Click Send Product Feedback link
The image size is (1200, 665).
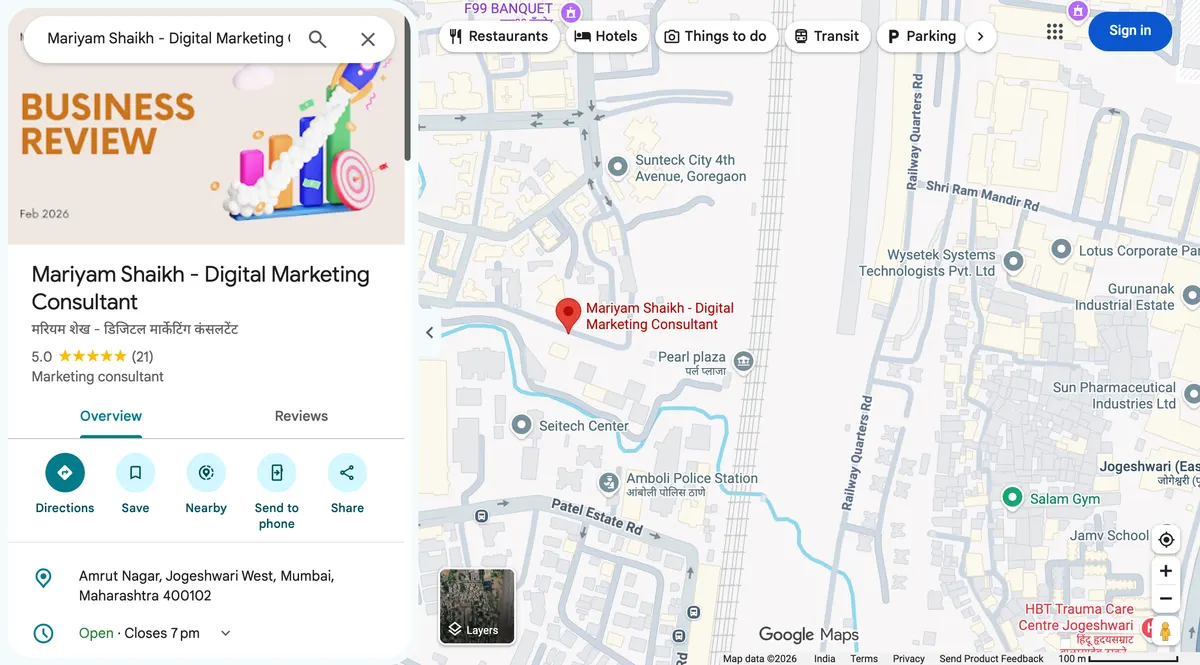991,658
